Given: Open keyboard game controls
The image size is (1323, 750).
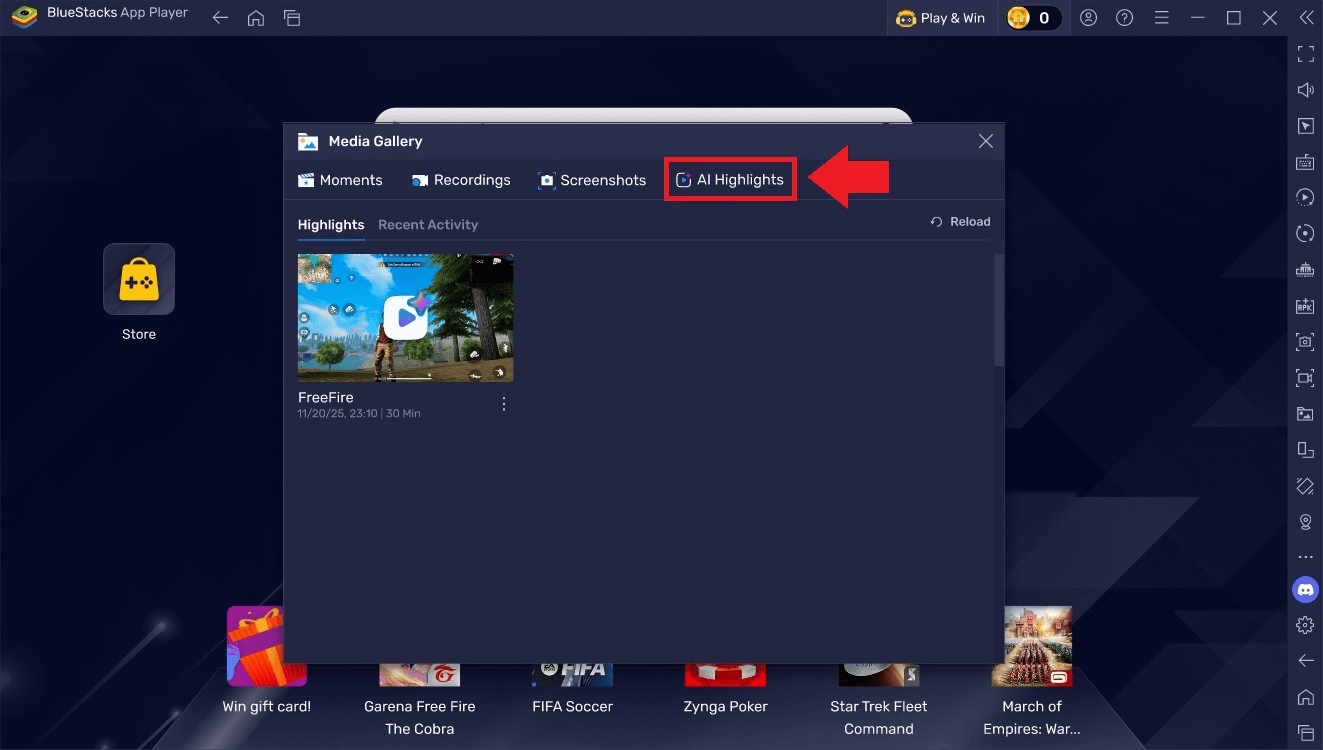Looking at the screenshot, I should (x=1305, y=162).
